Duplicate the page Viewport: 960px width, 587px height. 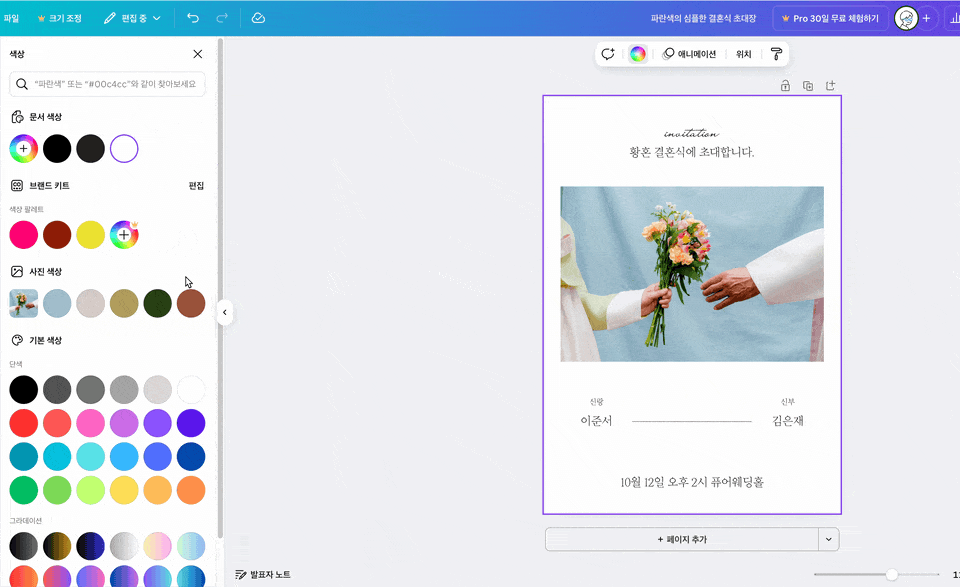(x=808, y=86)
